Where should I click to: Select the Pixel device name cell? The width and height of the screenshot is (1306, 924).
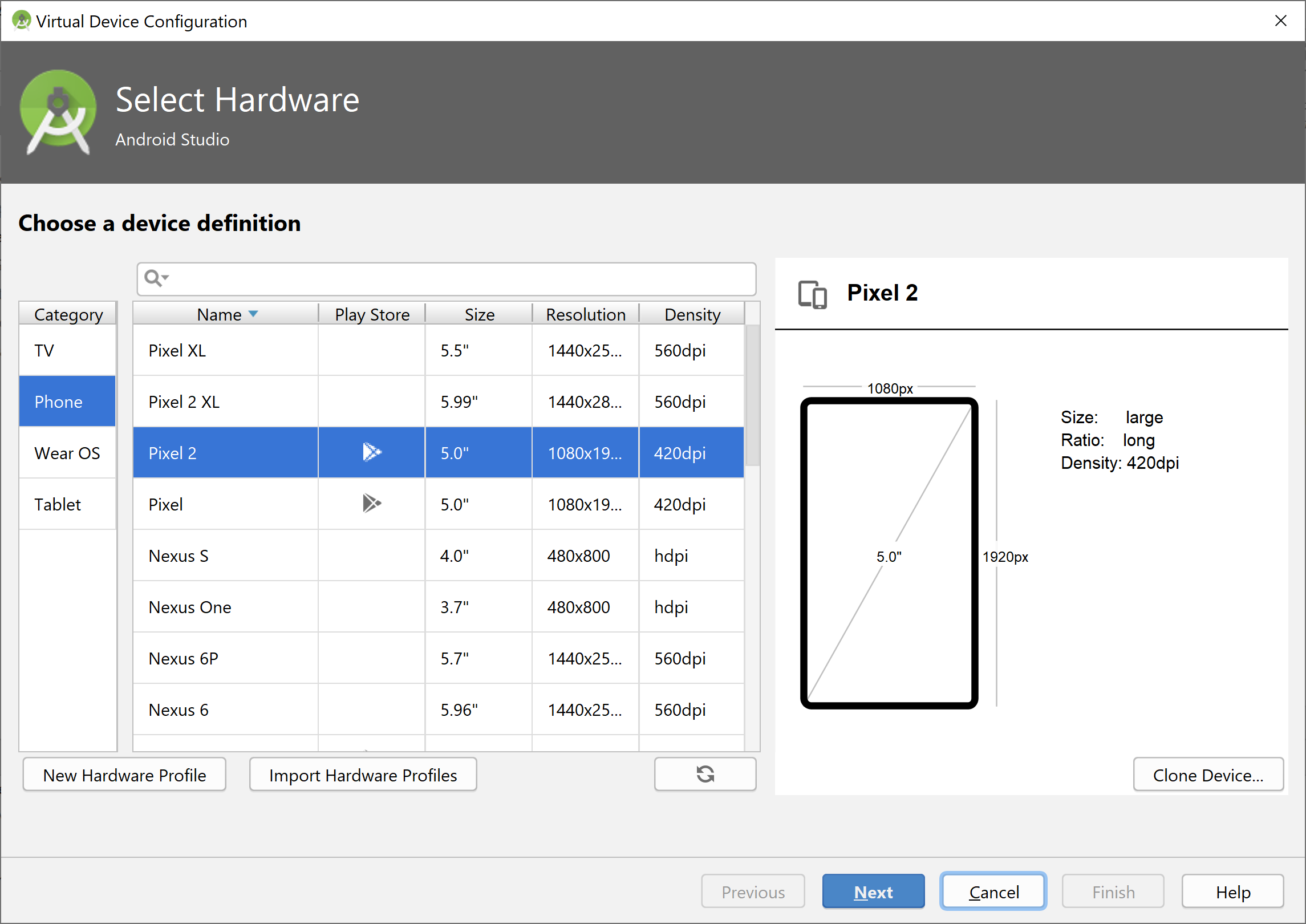point(225,504)
